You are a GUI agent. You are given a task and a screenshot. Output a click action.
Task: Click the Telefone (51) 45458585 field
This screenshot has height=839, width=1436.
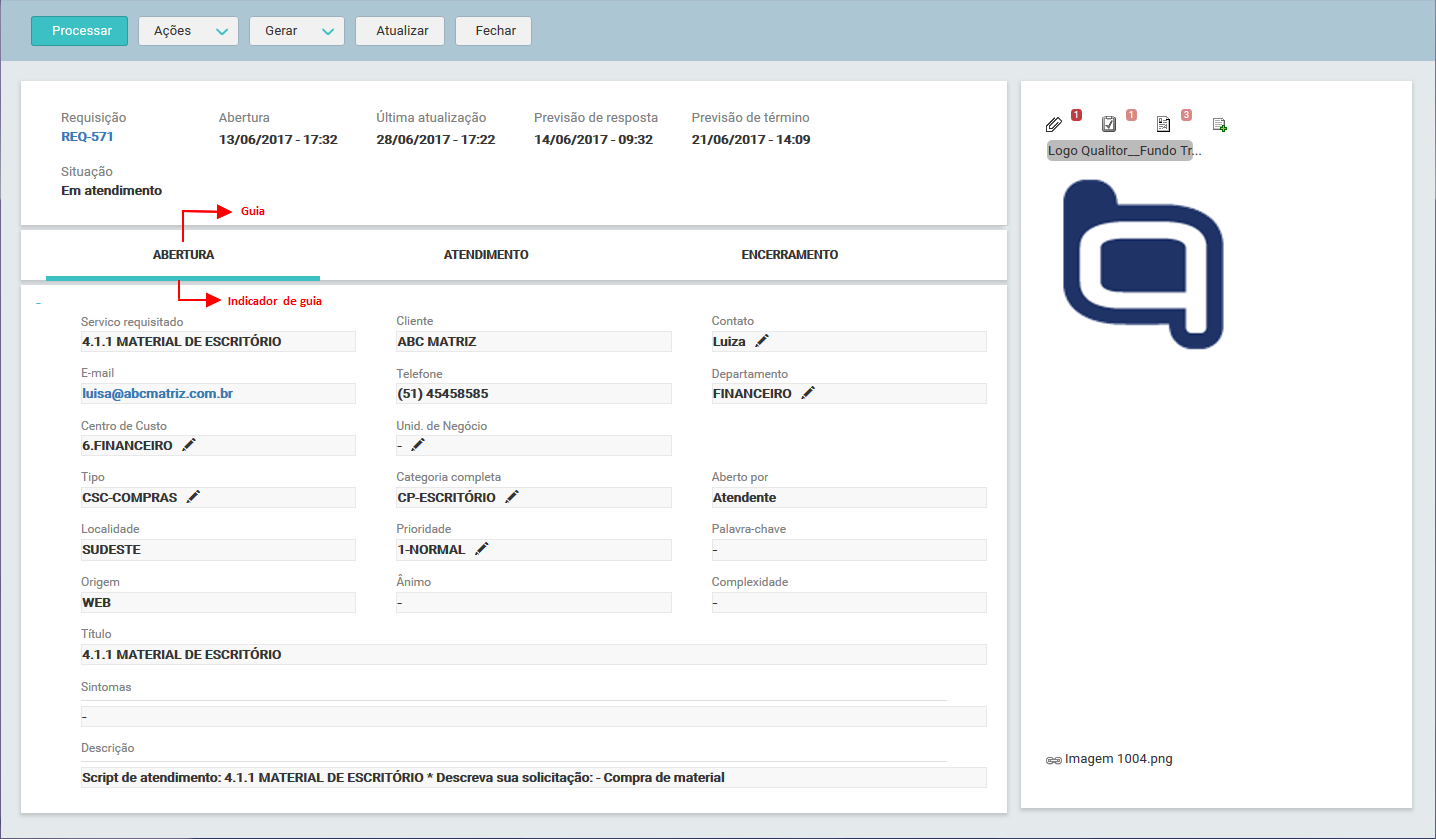(534, 394)
